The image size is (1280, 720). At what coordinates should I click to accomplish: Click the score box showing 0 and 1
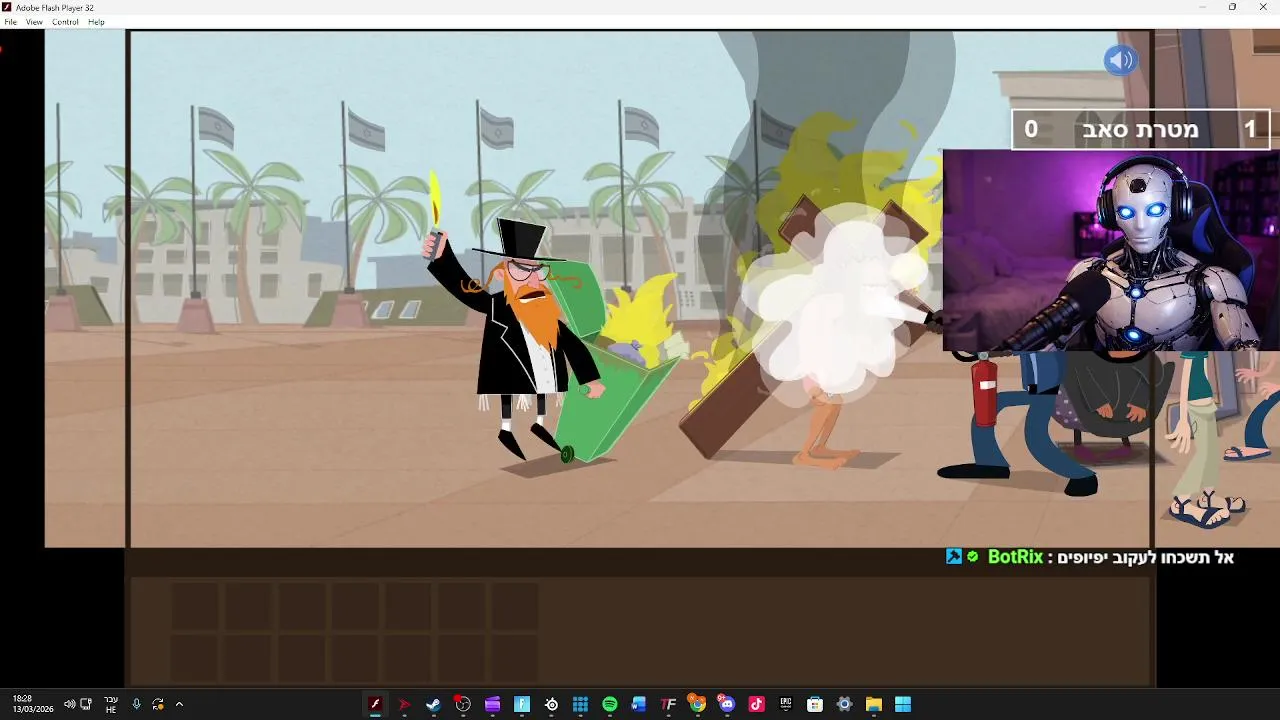[1141, 129]
